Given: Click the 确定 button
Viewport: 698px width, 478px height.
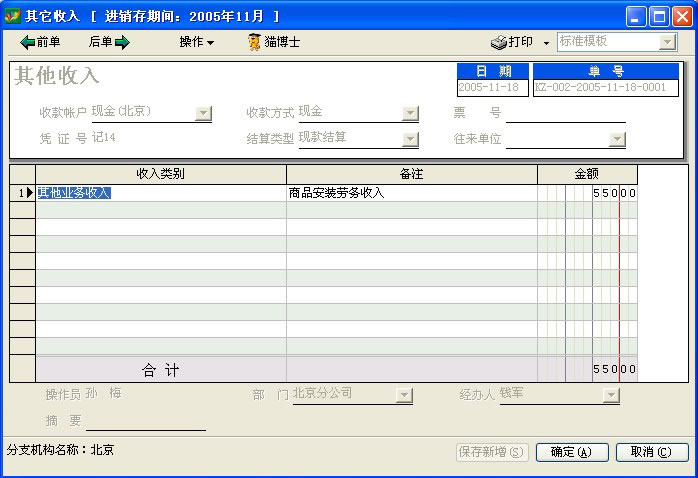Looking at the screenshot, I should pos(572,452).
